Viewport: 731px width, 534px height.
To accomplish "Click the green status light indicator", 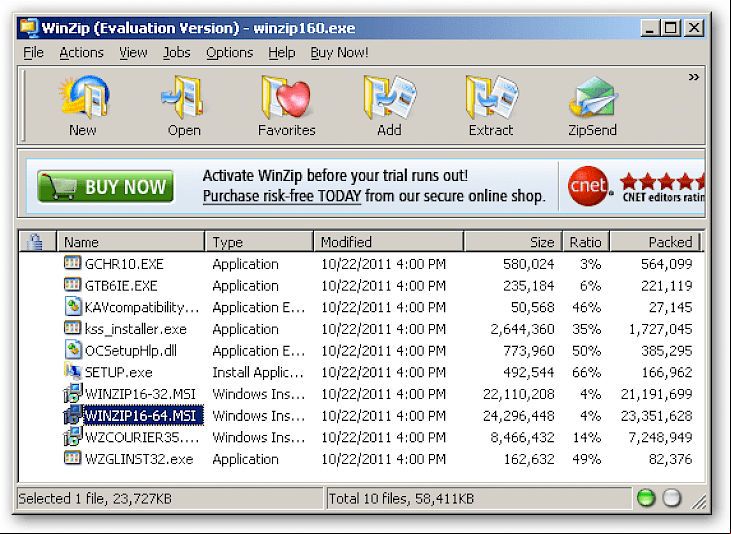I will pos(646,498).
